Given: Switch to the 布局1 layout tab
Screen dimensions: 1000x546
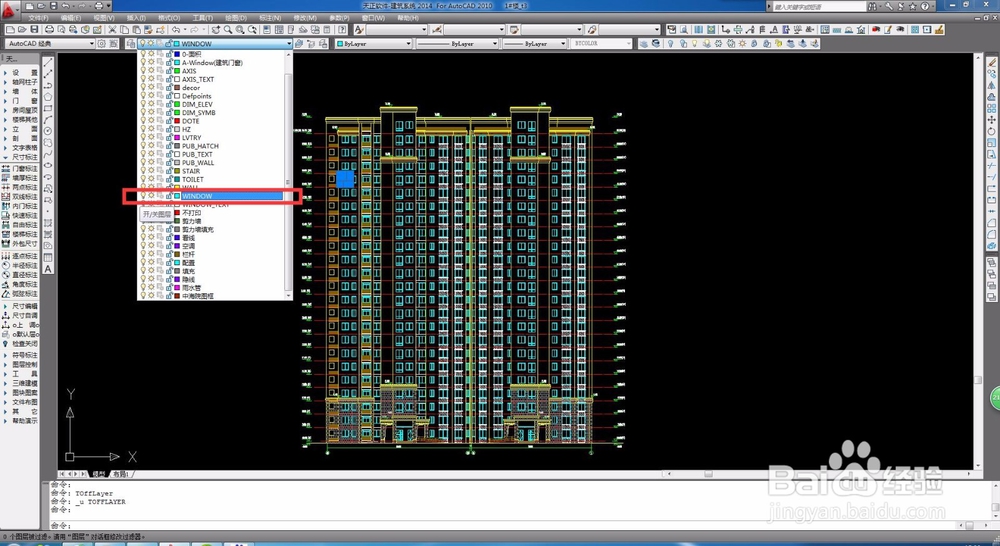Looking at the screenshot, I should (x=121, y=474).
